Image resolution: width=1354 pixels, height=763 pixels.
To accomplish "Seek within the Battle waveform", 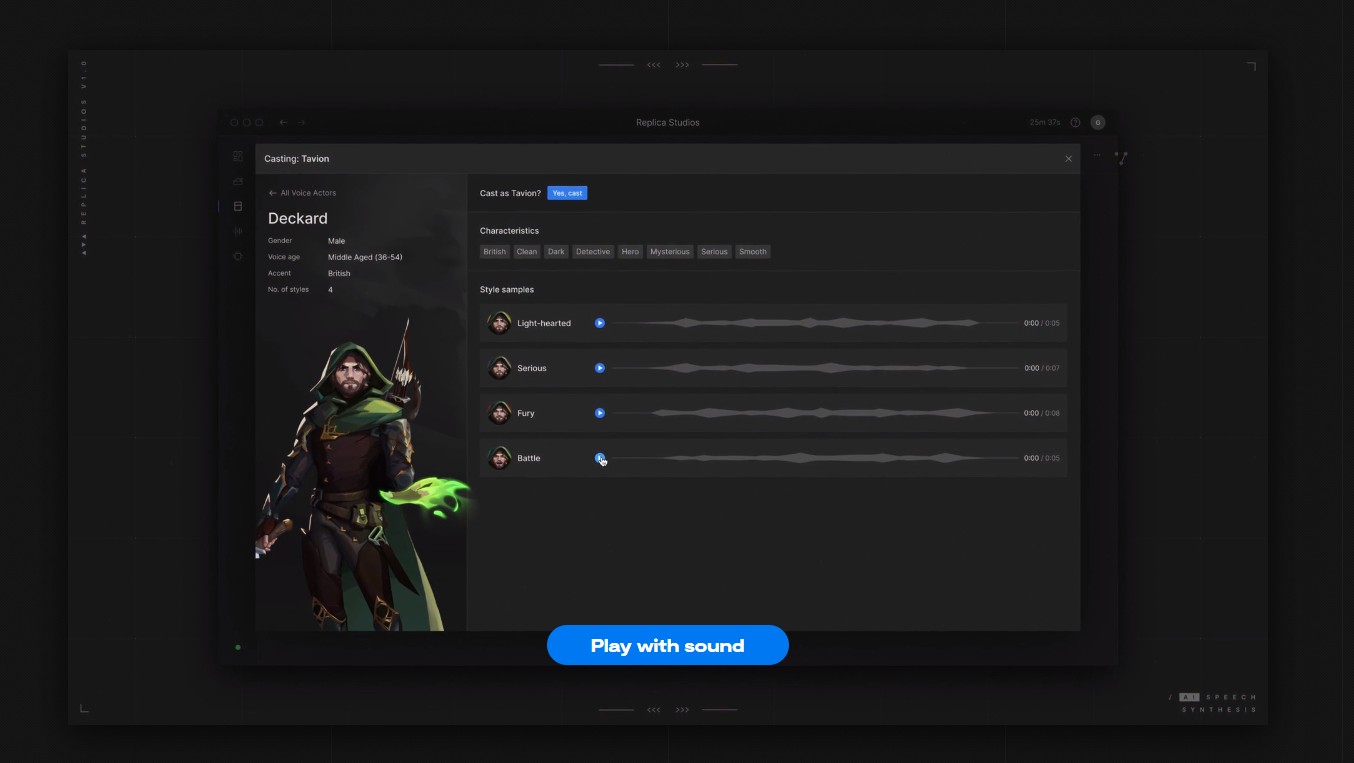I will (815, 458).
